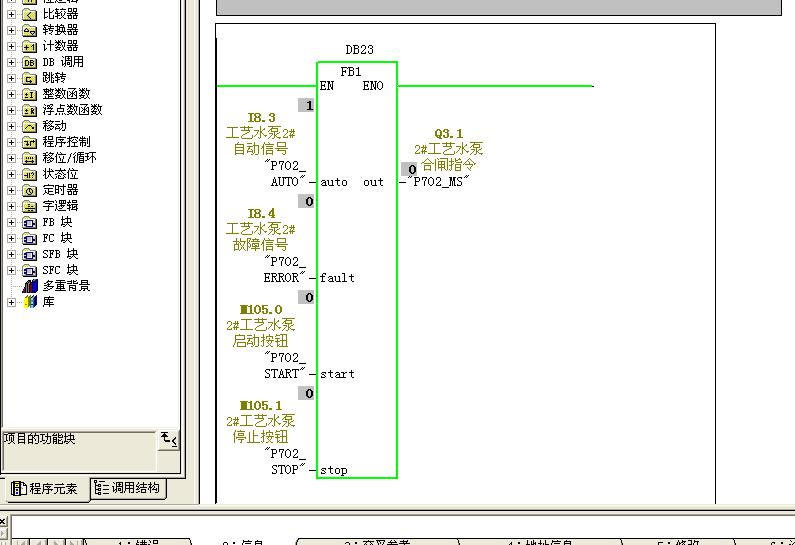Image resolution: width=795 pixels, height=545 pixels.
Task: Click the FC 块 block icon
Action: tap(29, 238)
